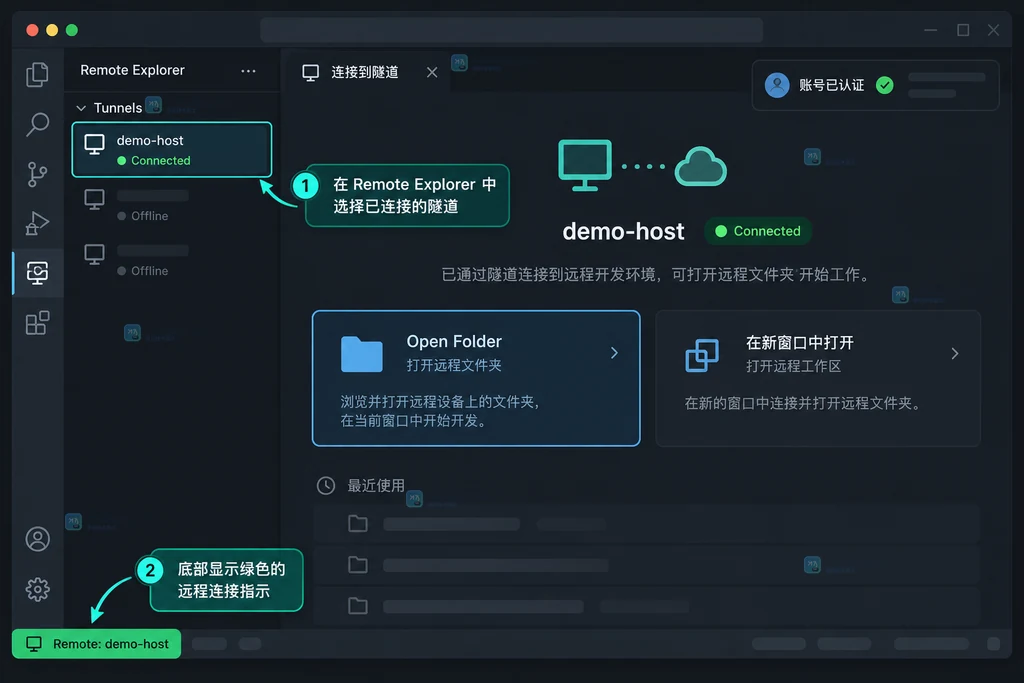The image size is (1024, 683).
Task: Click the 最近使用 clock icon
Action: click(x=326, y=485)
